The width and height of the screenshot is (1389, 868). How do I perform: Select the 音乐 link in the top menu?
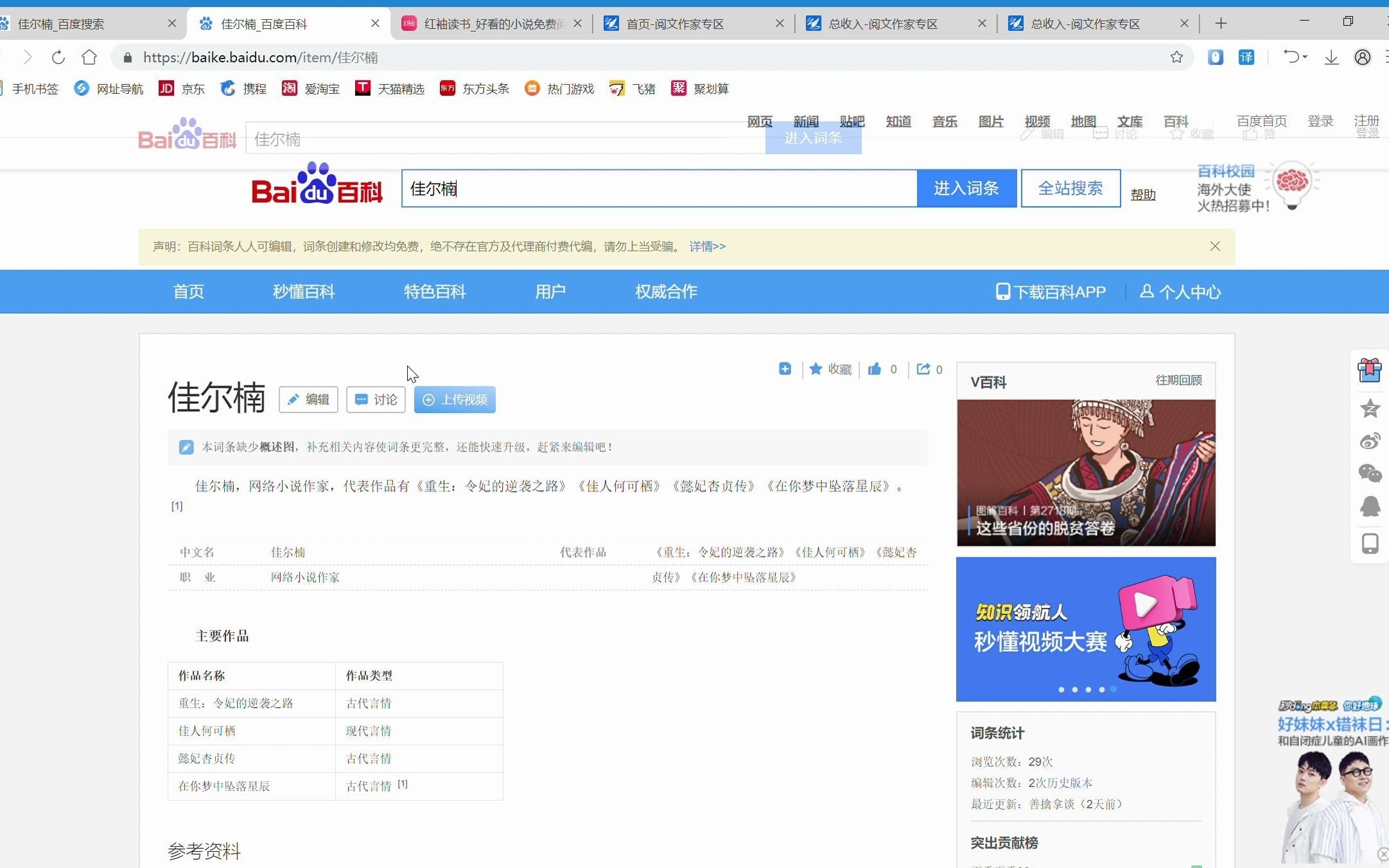[x=945, y=121]
